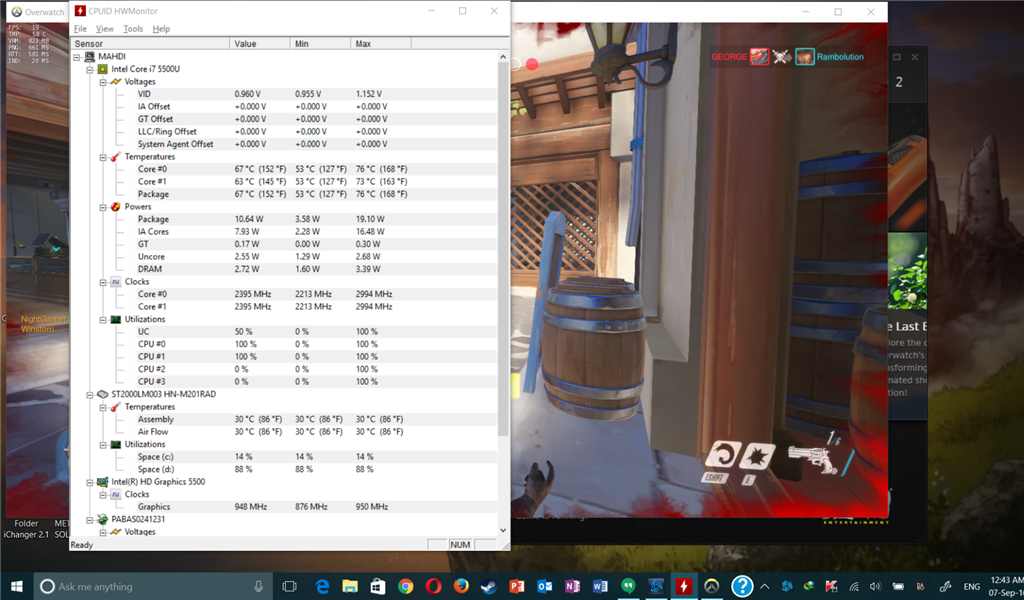This screenshot has width=1024, height=600.
Task: Click the Powers flame icon
Action: click(x=116, y=206)
